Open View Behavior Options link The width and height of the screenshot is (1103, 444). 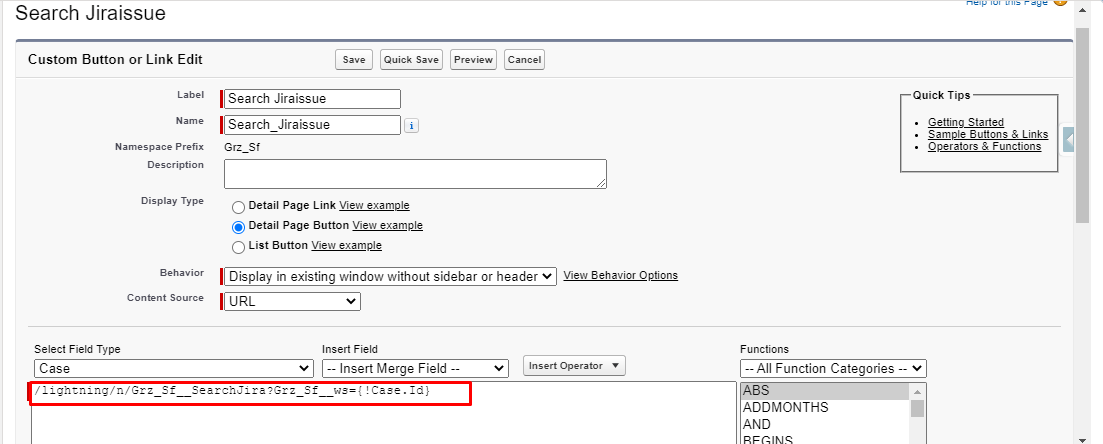(x=620, y=275)
